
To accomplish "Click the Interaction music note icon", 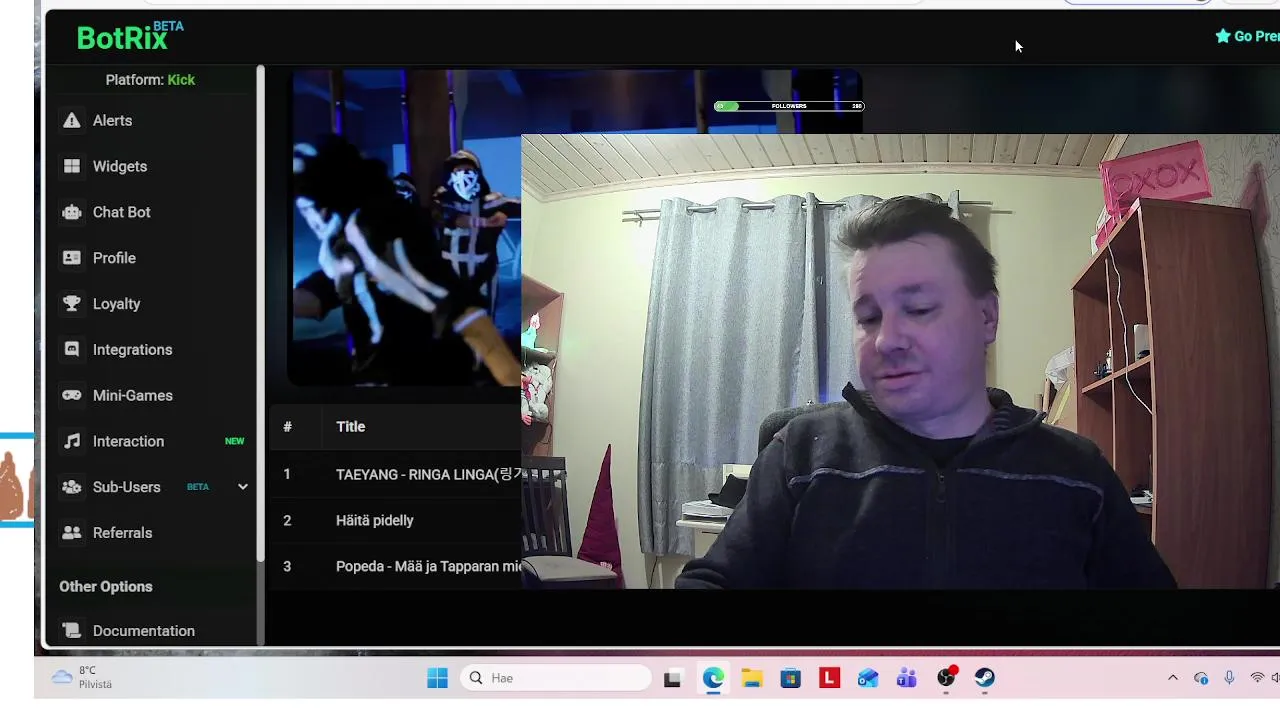I will 72,441.
